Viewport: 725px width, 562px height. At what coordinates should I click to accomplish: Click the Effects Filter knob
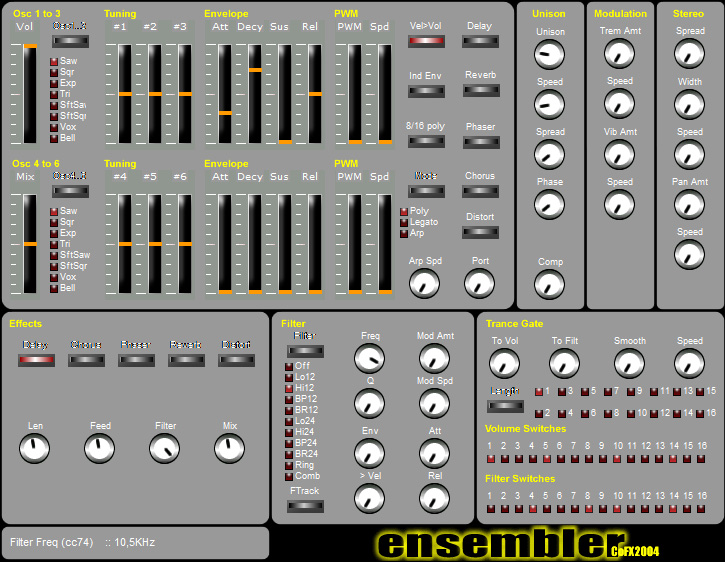pos(164,448)
